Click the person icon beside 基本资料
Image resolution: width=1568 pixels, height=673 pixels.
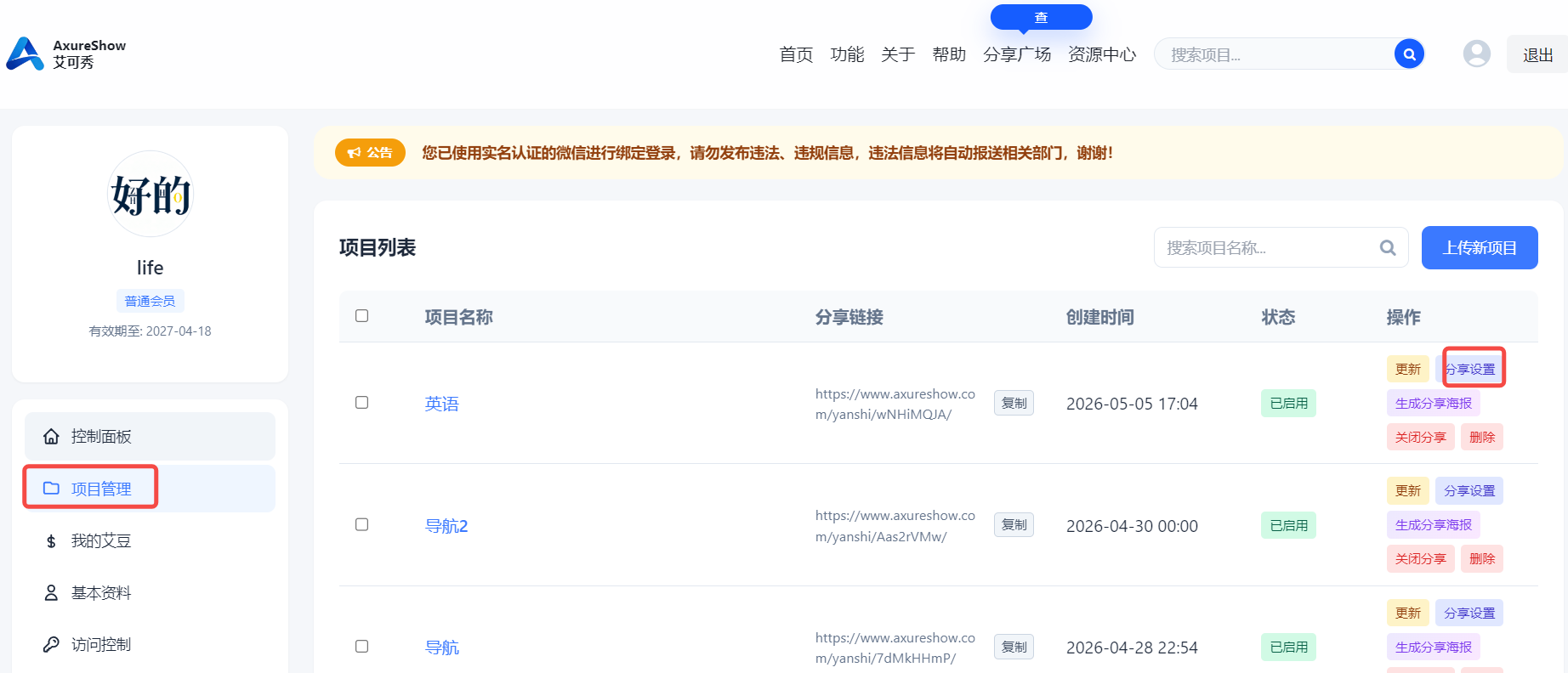click(x=52, y=593)
